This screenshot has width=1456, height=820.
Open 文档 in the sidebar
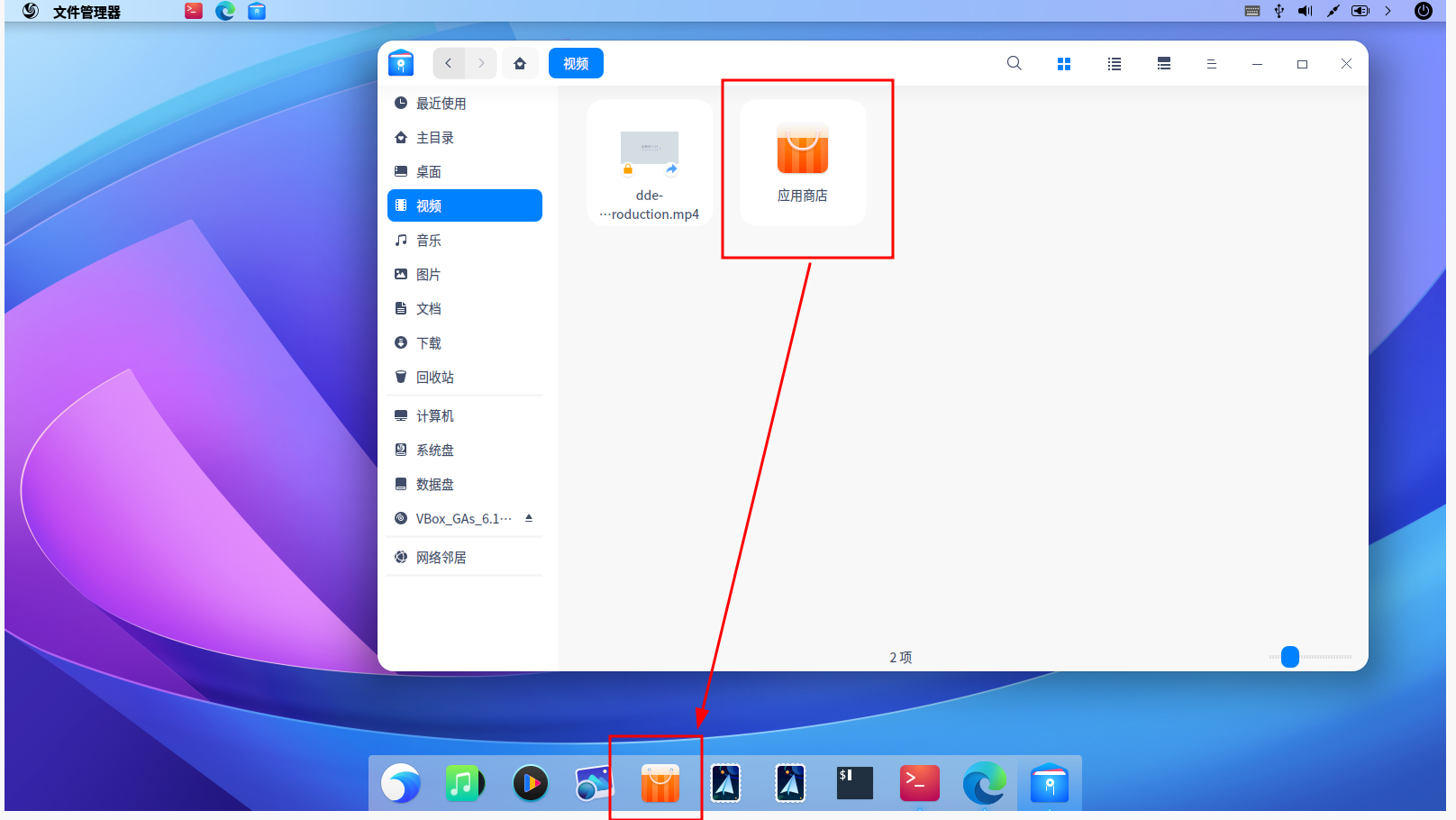point(465,309)
